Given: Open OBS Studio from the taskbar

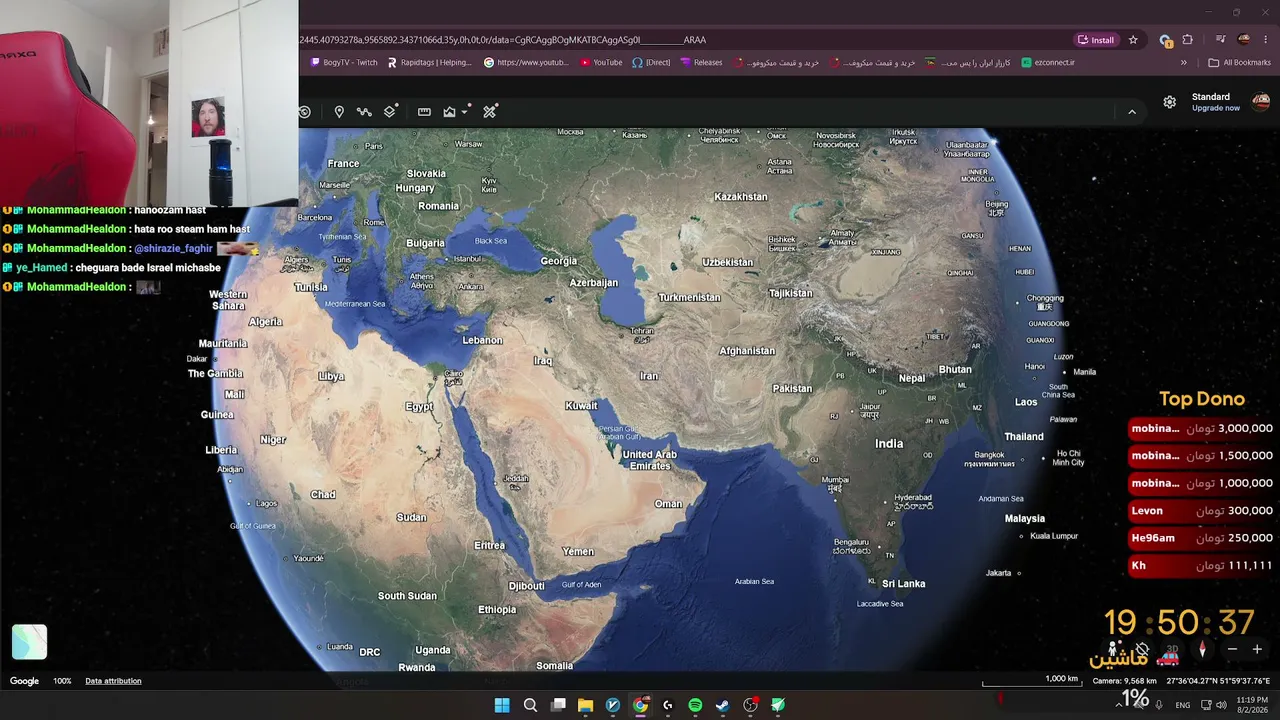Looking at the screenshot, I should tap(751, 705).
